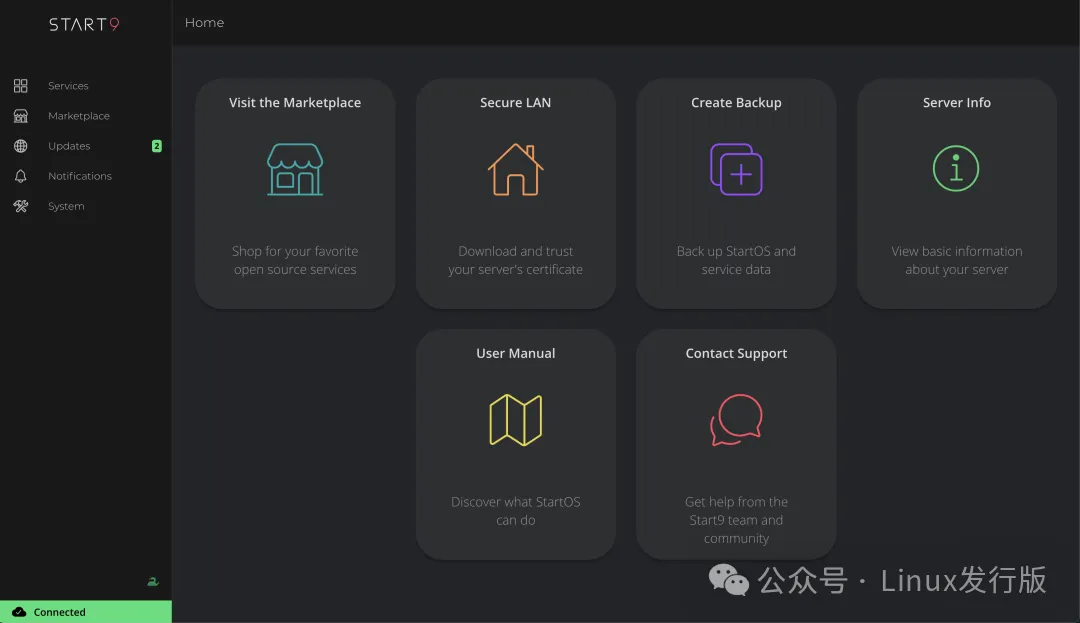This screenshot has height=623, width=1080.
Task: Click the "Visit the Marketplace" card title
Action: coord(295,103)
